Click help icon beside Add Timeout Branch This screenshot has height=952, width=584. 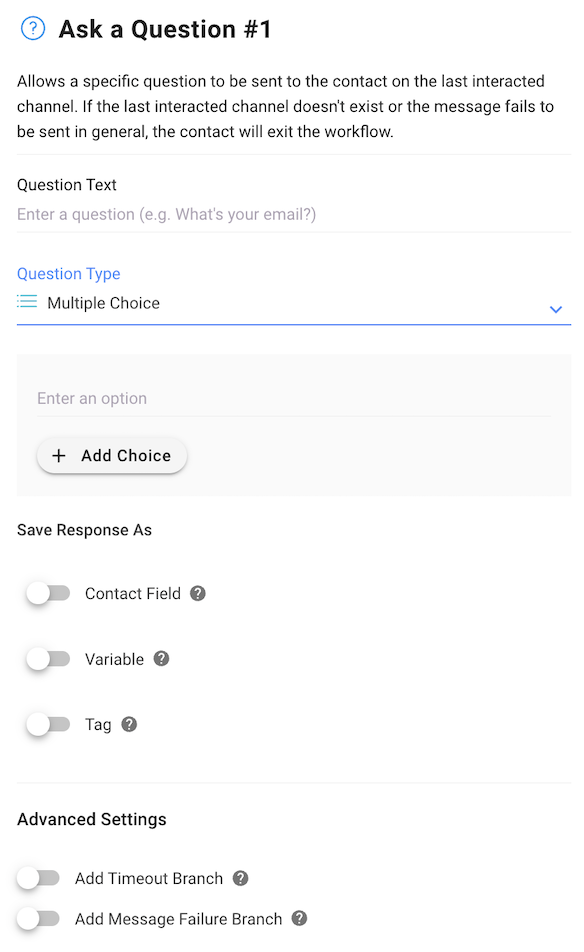pos(240,878)
